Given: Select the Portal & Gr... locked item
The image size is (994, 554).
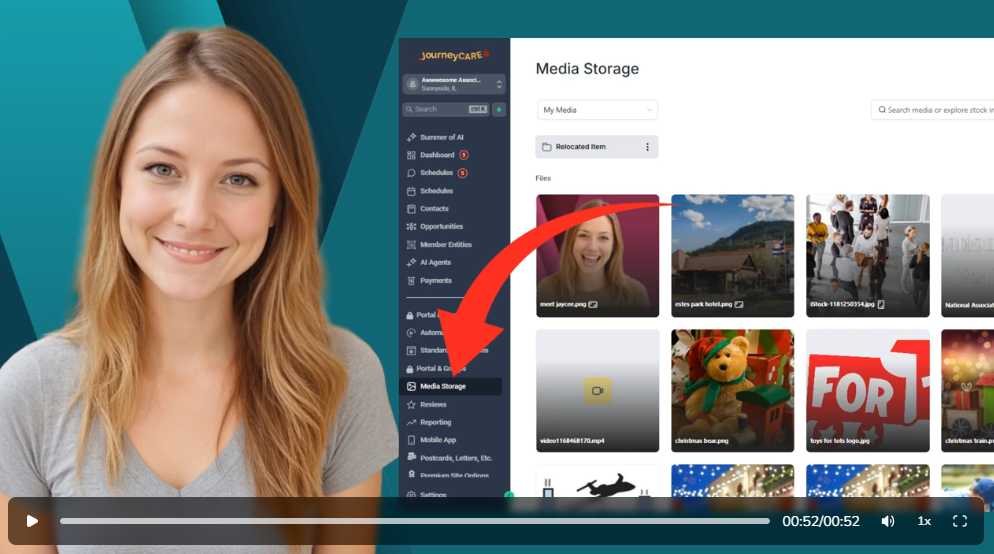Looking at the screenshot, I should pyautogui.click(x=435, y=368).
